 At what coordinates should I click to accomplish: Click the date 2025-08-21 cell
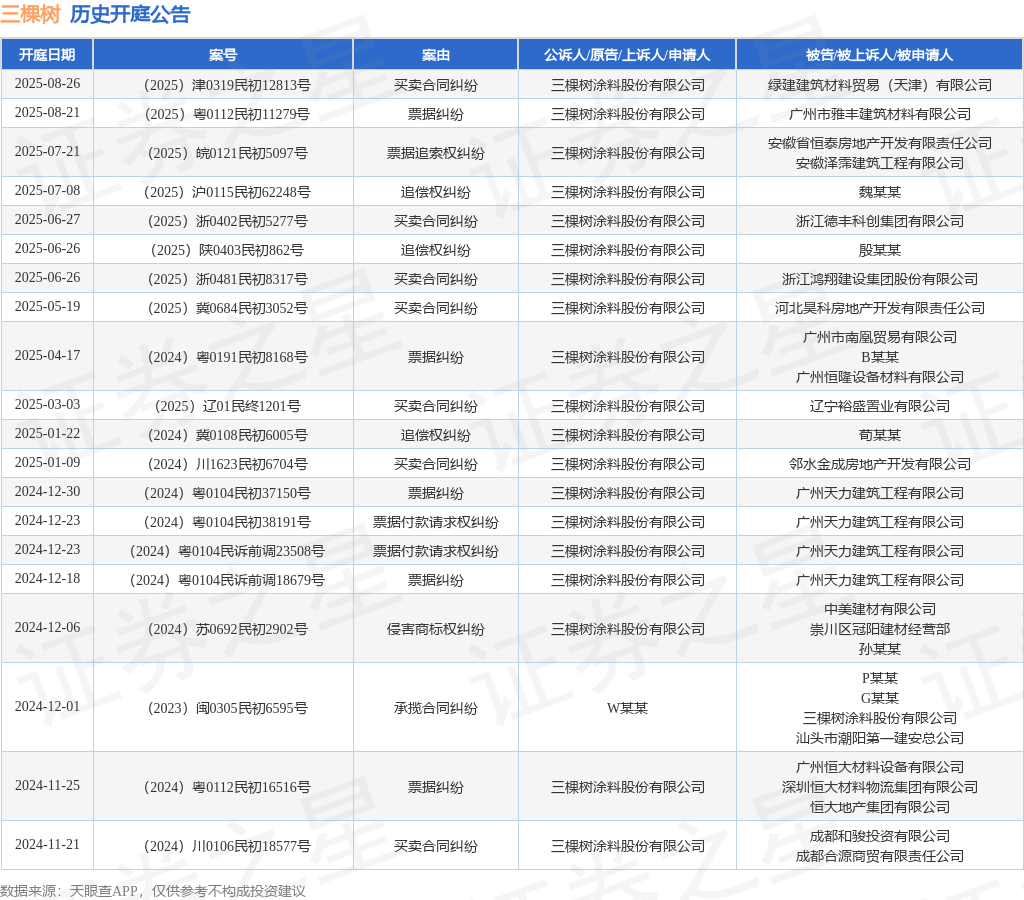47,112
